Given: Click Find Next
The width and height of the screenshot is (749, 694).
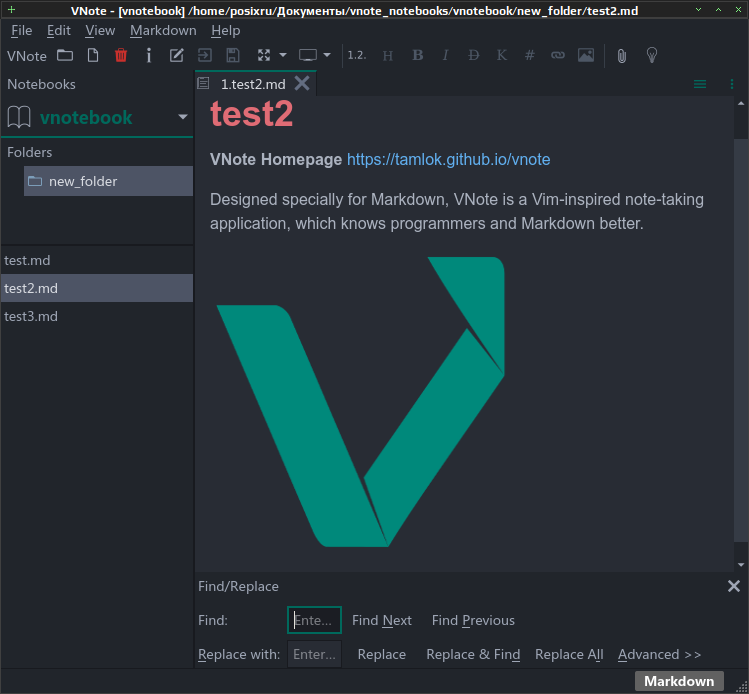Looking at the screenshot, I should [382, 620].
